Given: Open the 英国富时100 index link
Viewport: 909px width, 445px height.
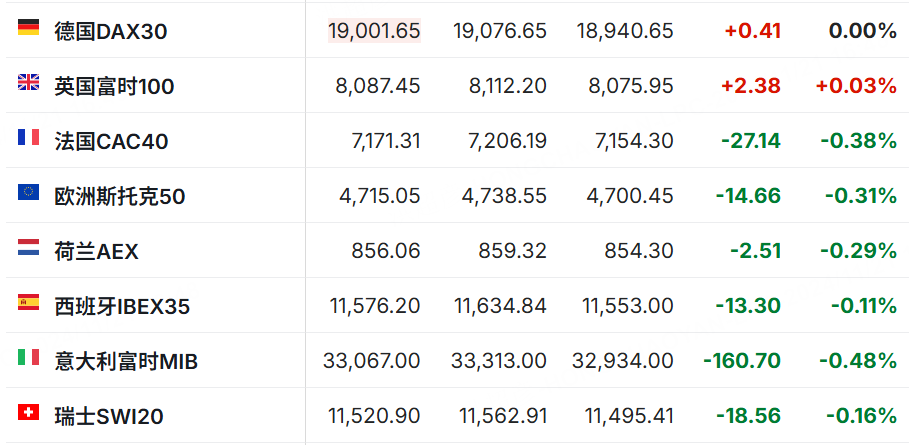Looking at the screenshot, I should click(114, 86).
